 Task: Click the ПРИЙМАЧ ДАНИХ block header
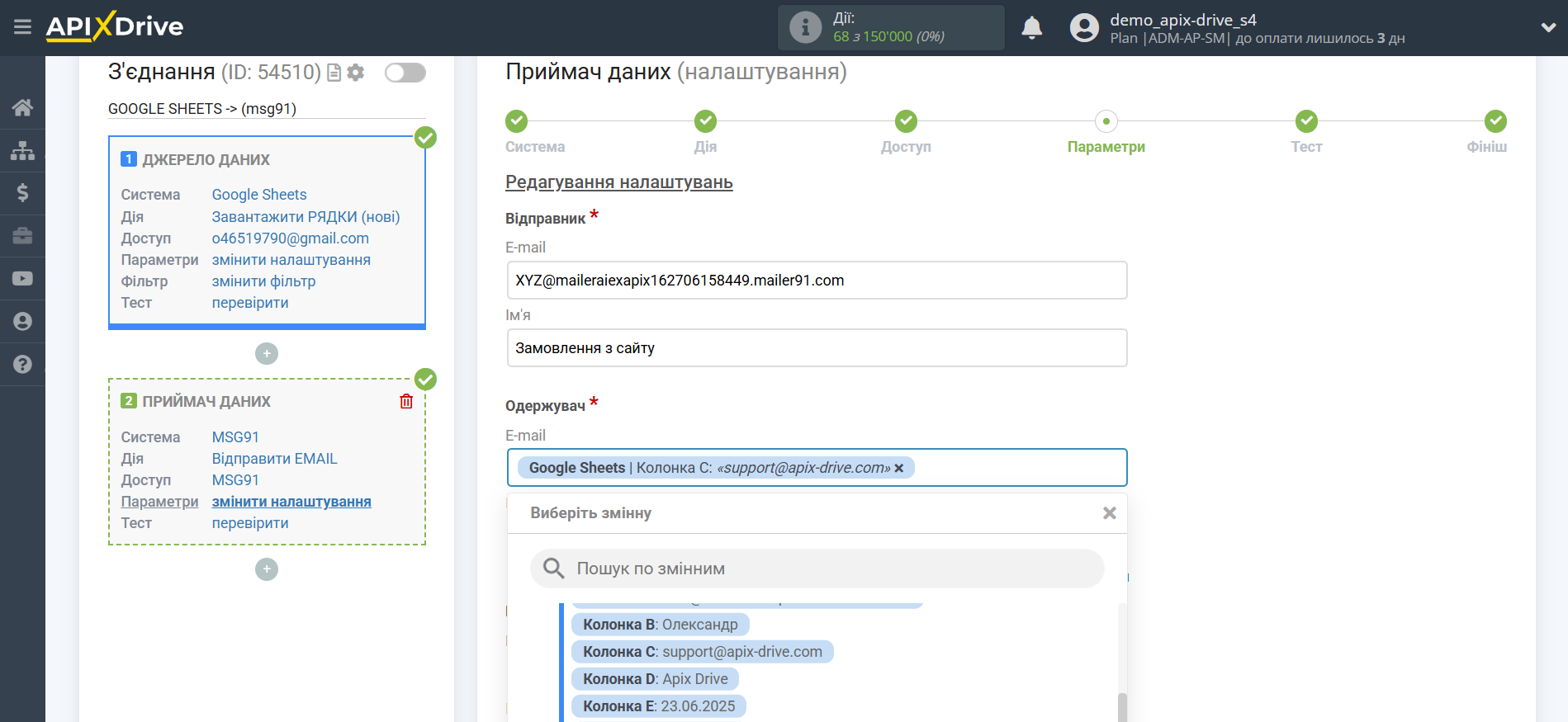pos(206,402)
